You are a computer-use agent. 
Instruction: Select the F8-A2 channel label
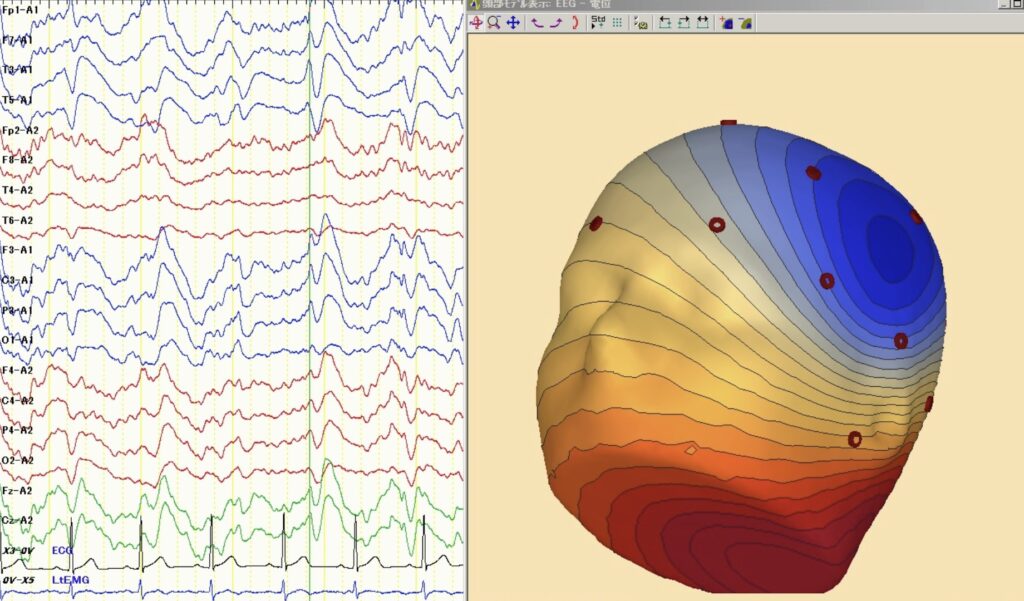[18, 160]
